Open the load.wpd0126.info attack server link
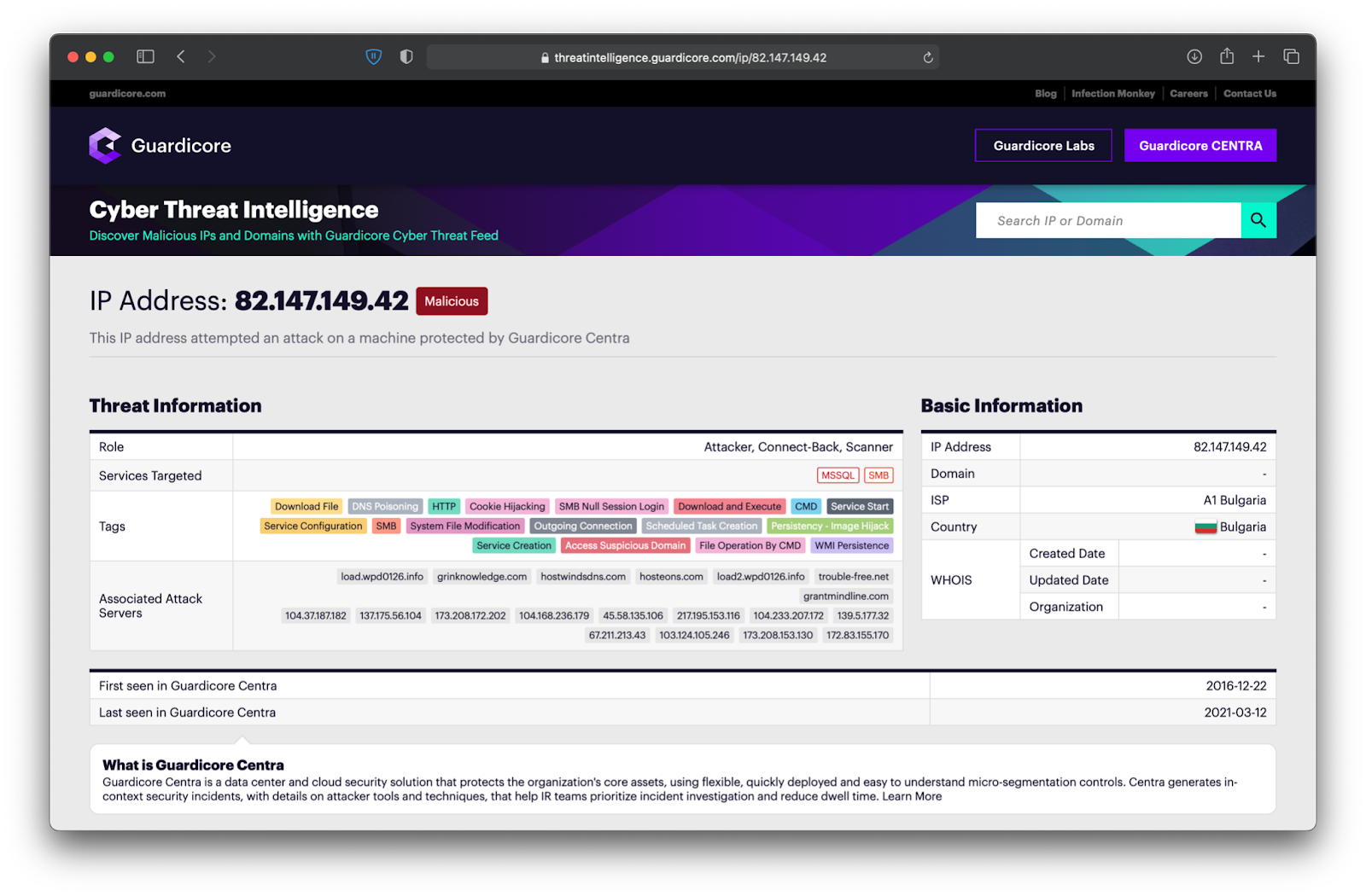Viewport: 1366px width, 896px height. click(x=382, y=577)
